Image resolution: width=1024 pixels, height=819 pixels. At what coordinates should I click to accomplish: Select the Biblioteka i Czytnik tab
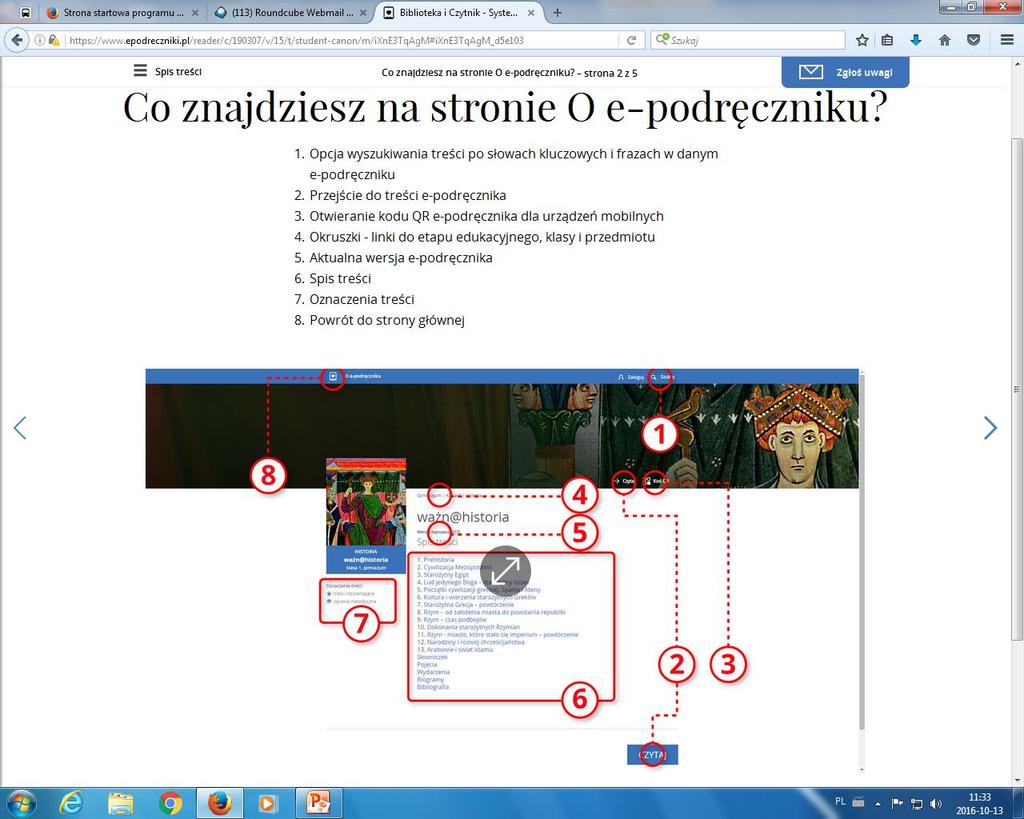coord(458,12)
